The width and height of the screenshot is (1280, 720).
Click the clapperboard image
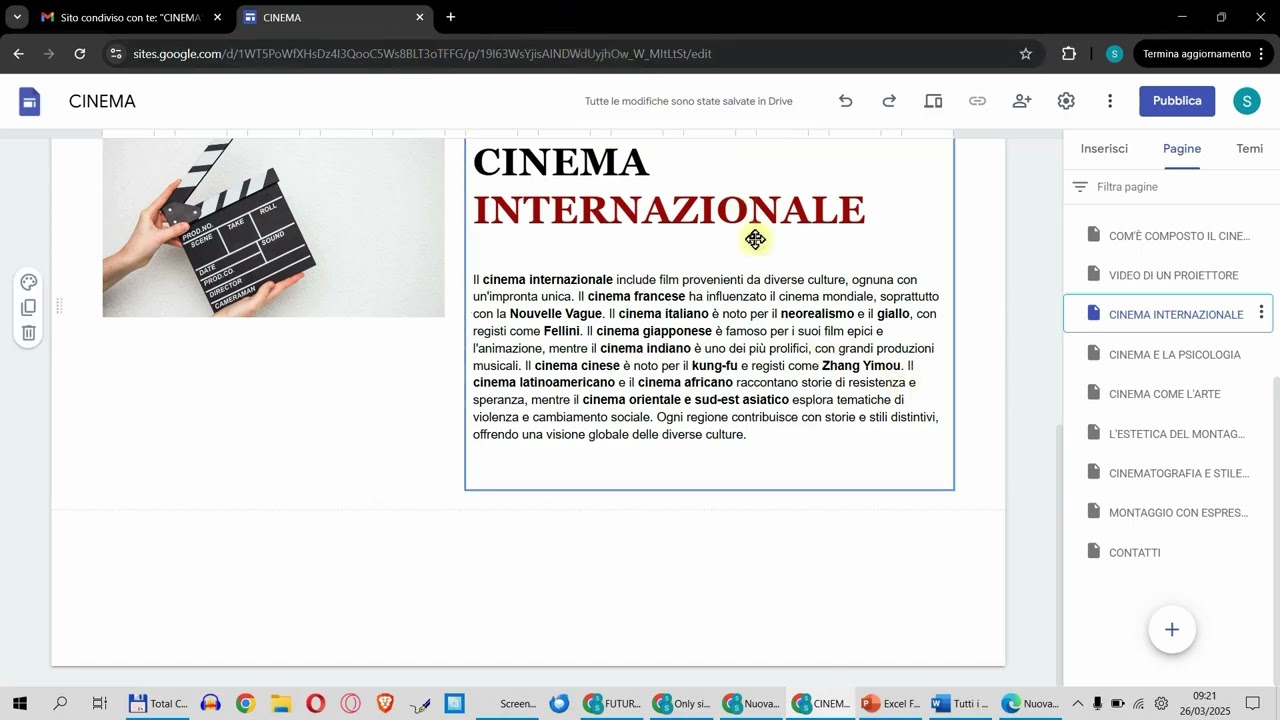(273, 227)
